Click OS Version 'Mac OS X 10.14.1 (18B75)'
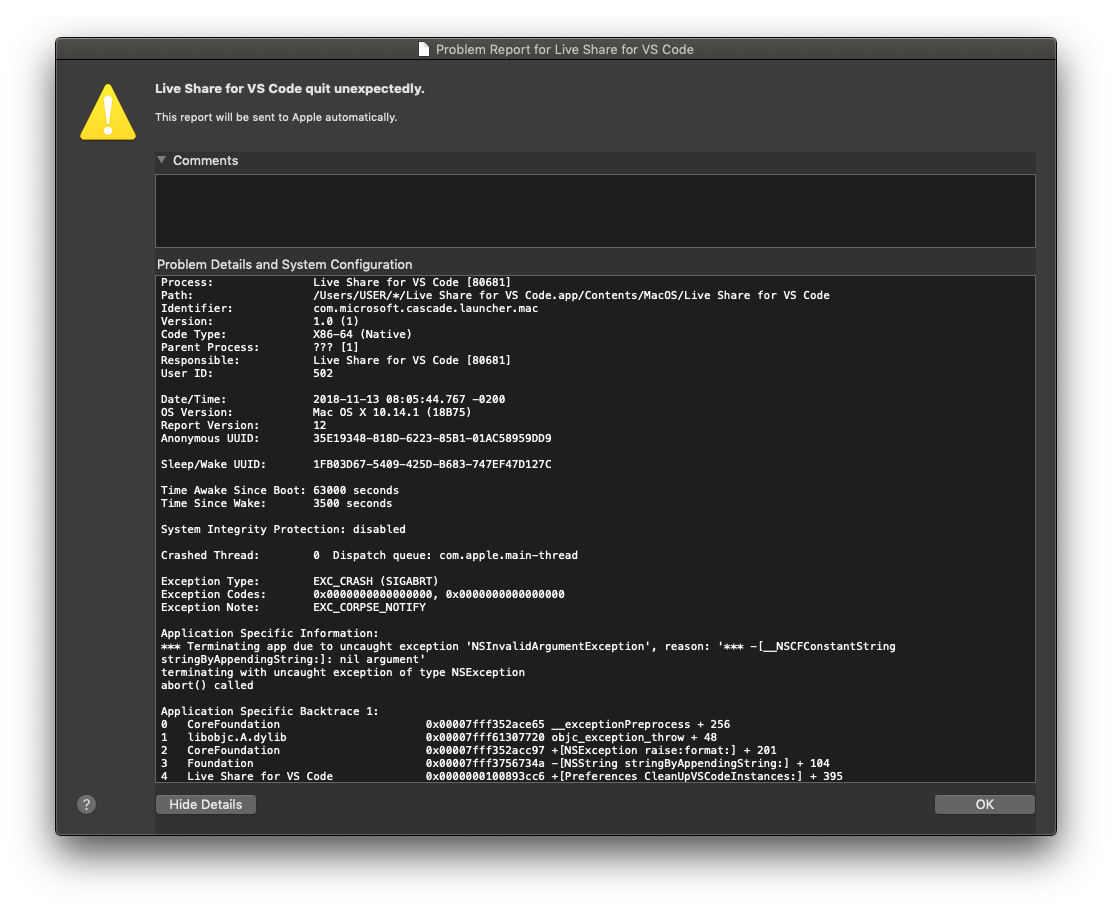Image resolution: width=1112 pixels, height=909 pixels. [x=392, y=413]
